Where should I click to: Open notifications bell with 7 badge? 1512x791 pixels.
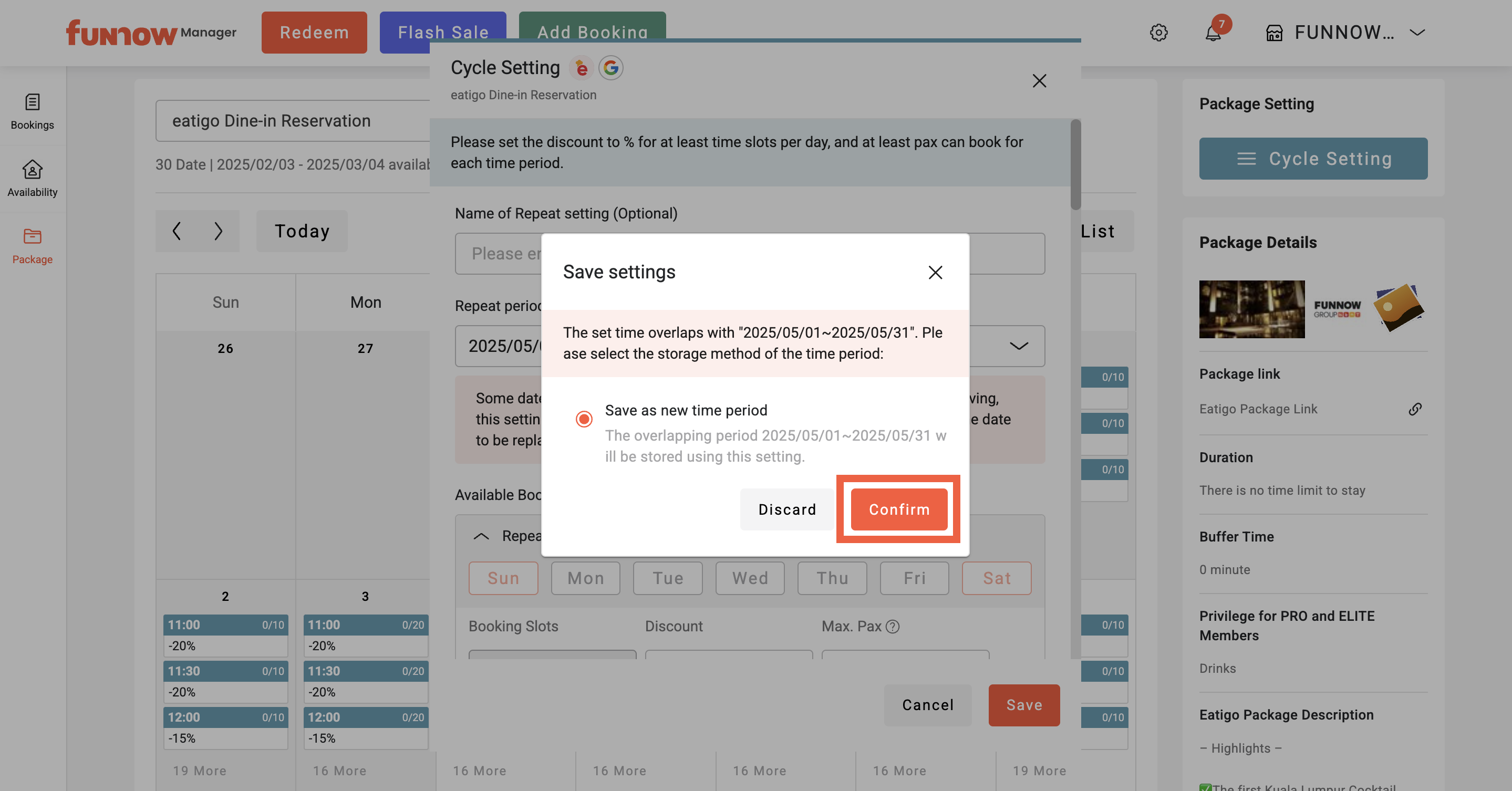(x=1213, y=32)
